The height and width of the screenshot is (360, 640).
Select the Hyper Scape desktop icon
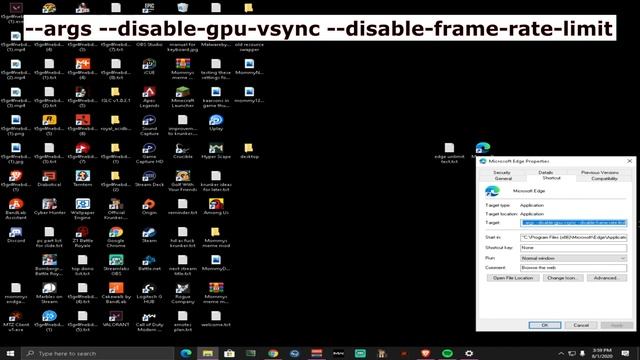pos(216,151)
